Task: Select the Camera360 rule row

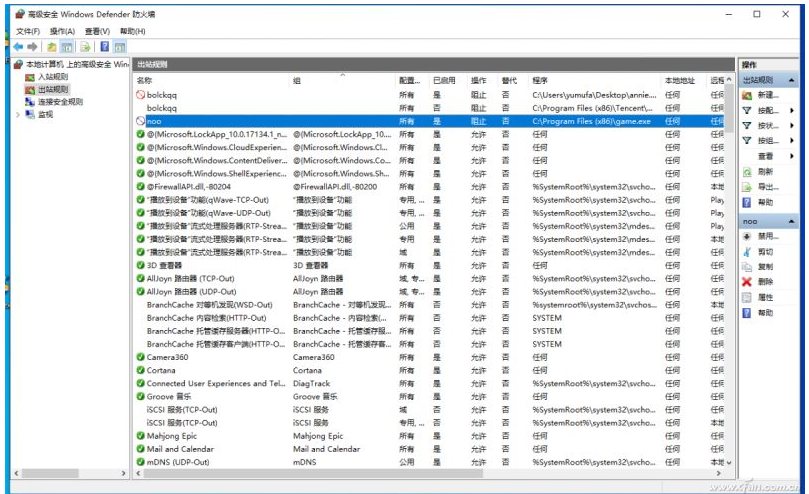Action: click(429, 357)
